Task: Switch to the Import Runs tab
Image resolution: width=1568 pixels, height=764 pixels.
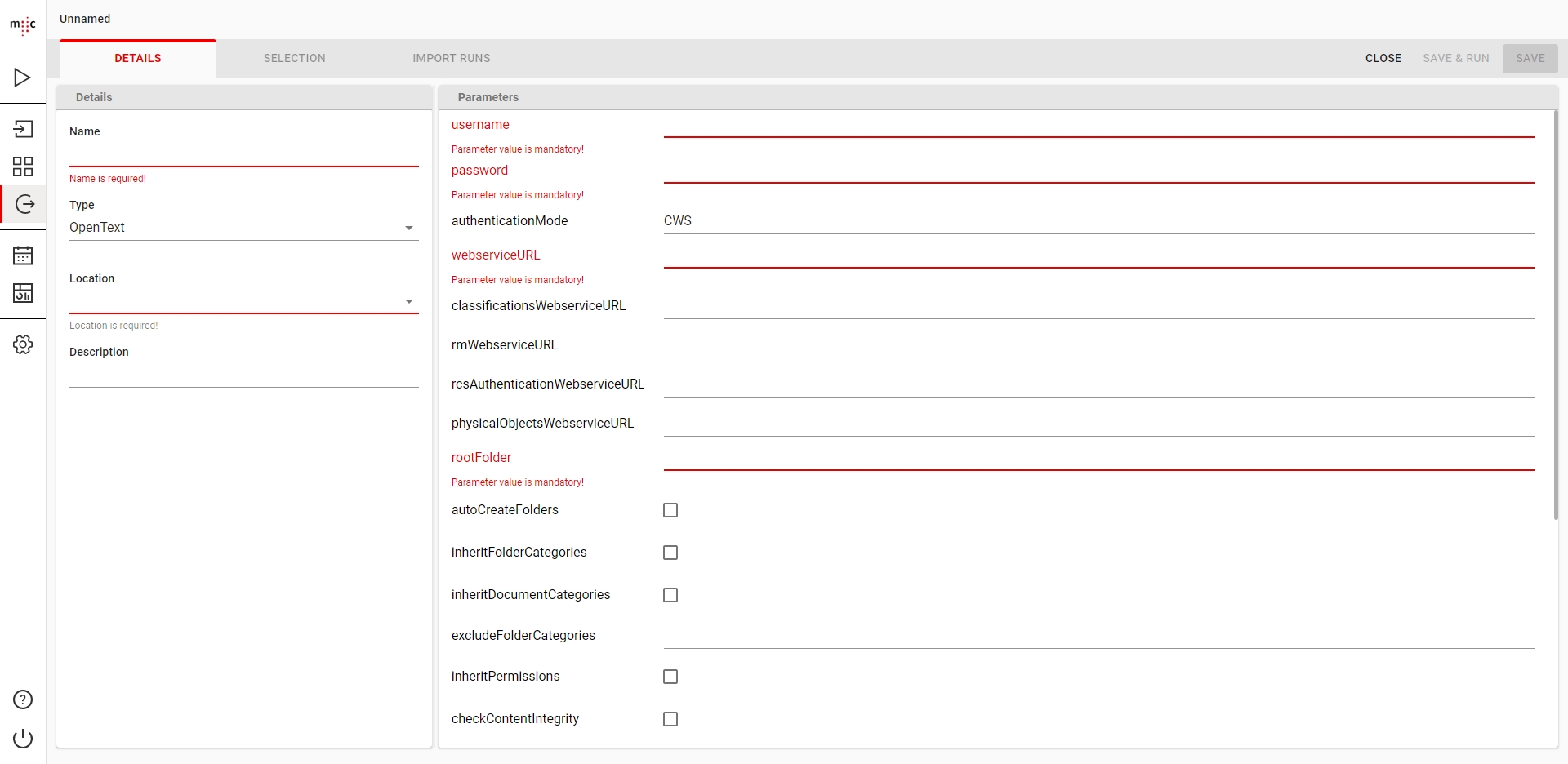Action: pyautogui.click(x=451, y=59)
